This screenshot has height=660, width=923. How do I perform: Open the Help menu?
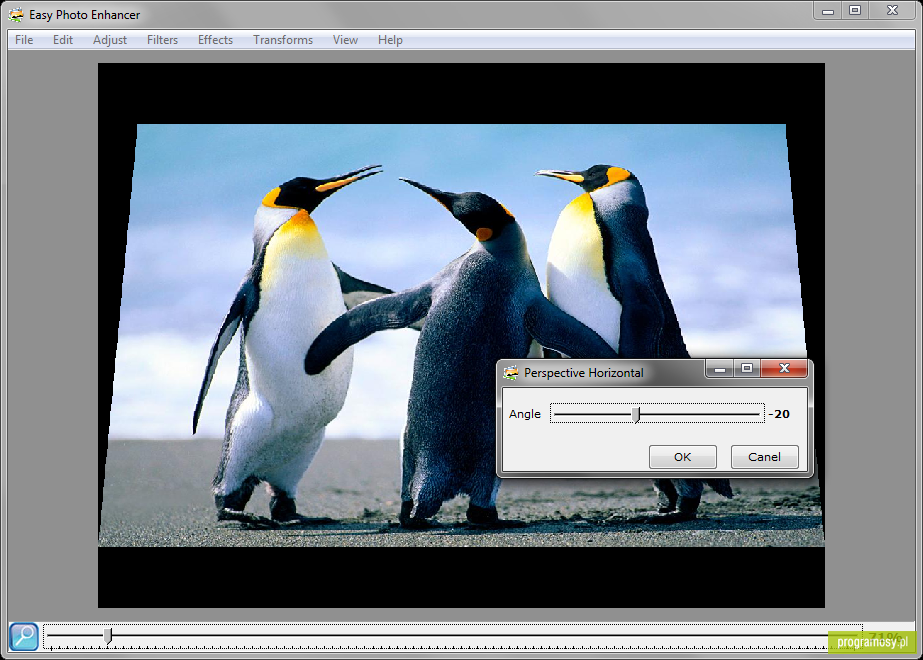(390, 39)
